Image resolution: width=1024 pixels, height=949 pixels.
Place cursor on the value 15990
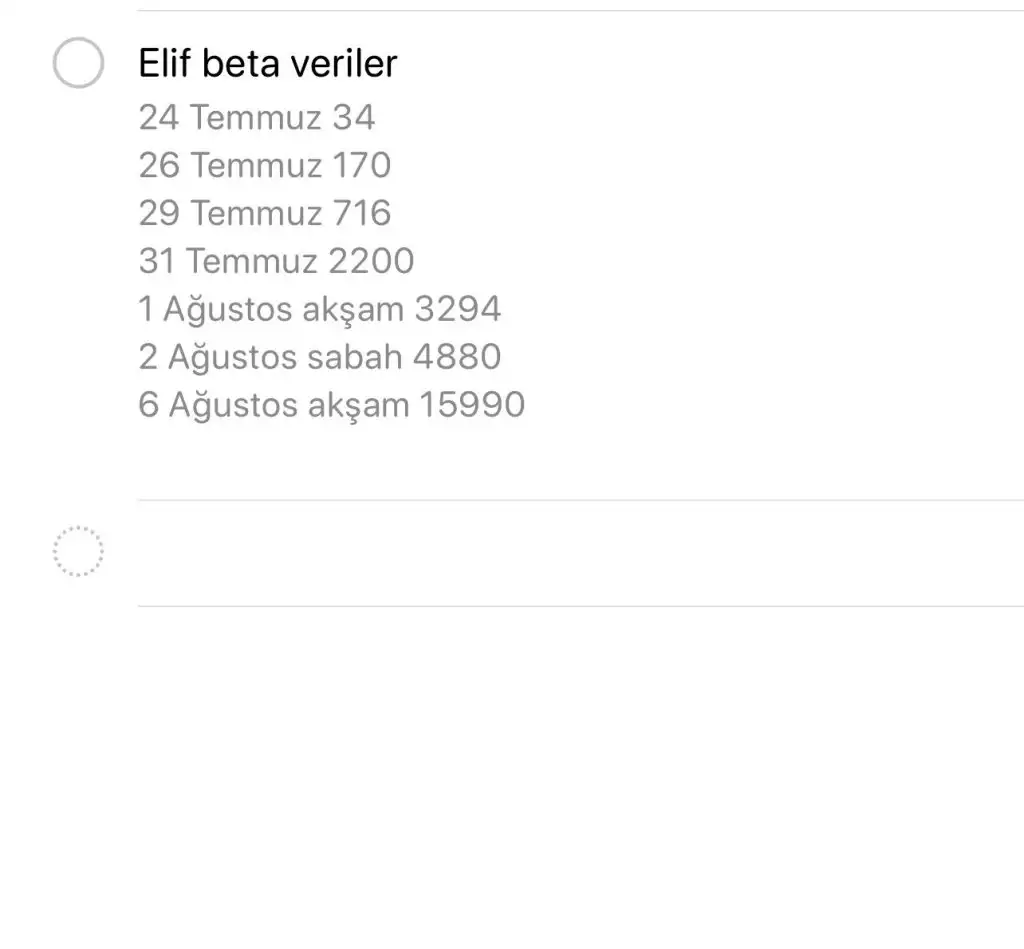[x=472, y=405]
